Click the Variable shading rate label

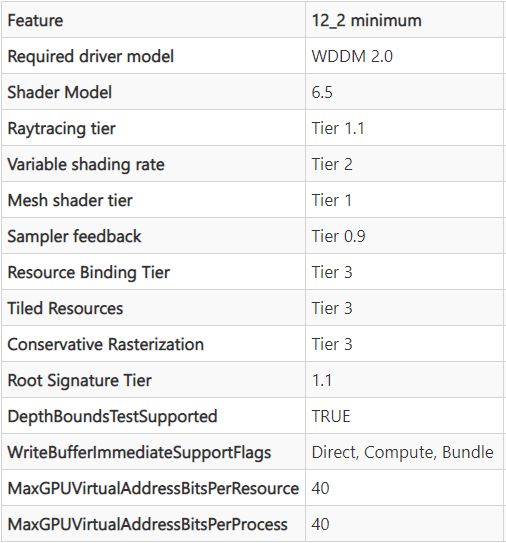click(86, 164)
